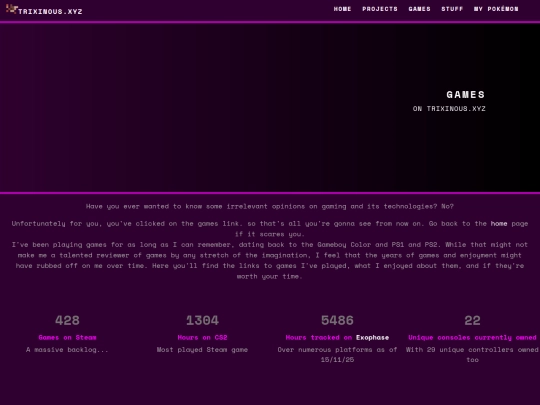Click 'With 29 unique controllers owned' text

click(x=472, y=350)
